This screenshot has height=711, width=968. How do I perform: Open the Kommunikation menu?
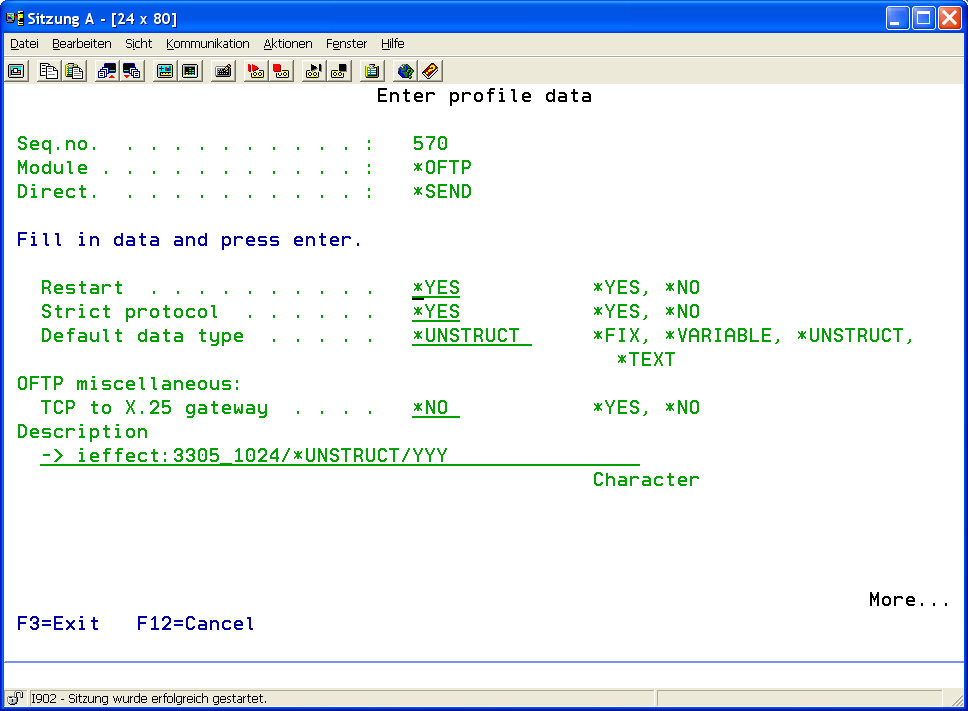tap(208, 44)
